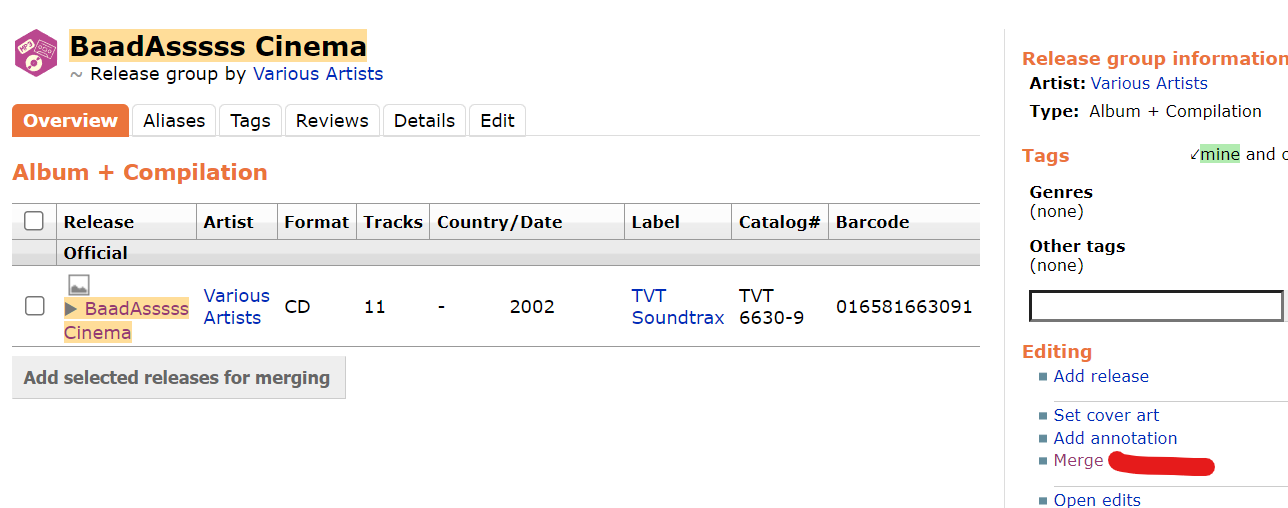
Task: Click the BaadAsssss Cinema release link
Action: (x=127, y=320)
